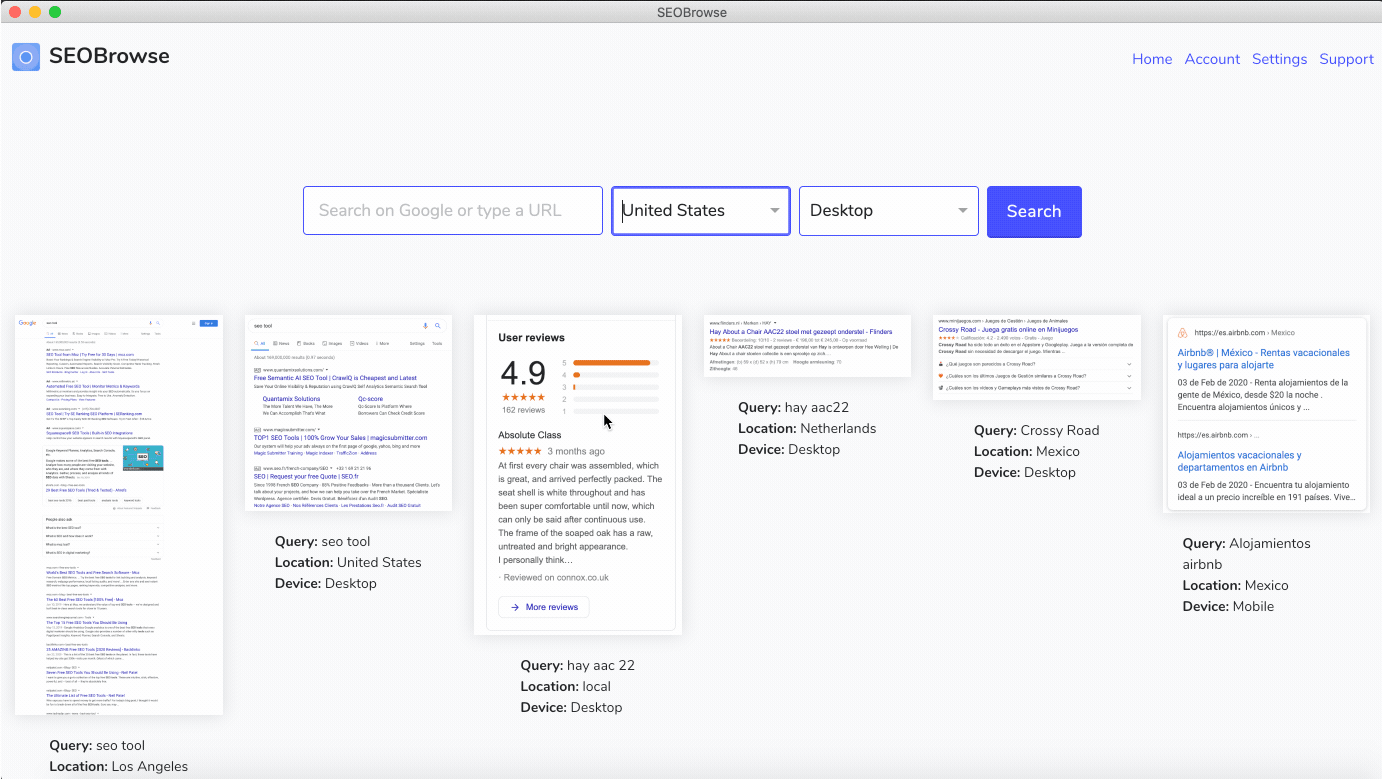Open the Alojamientos airbnb mobile thumbnail
Image resolution: width=1382 pixels, height=779 pixels.
click(x=1266, y=414)
